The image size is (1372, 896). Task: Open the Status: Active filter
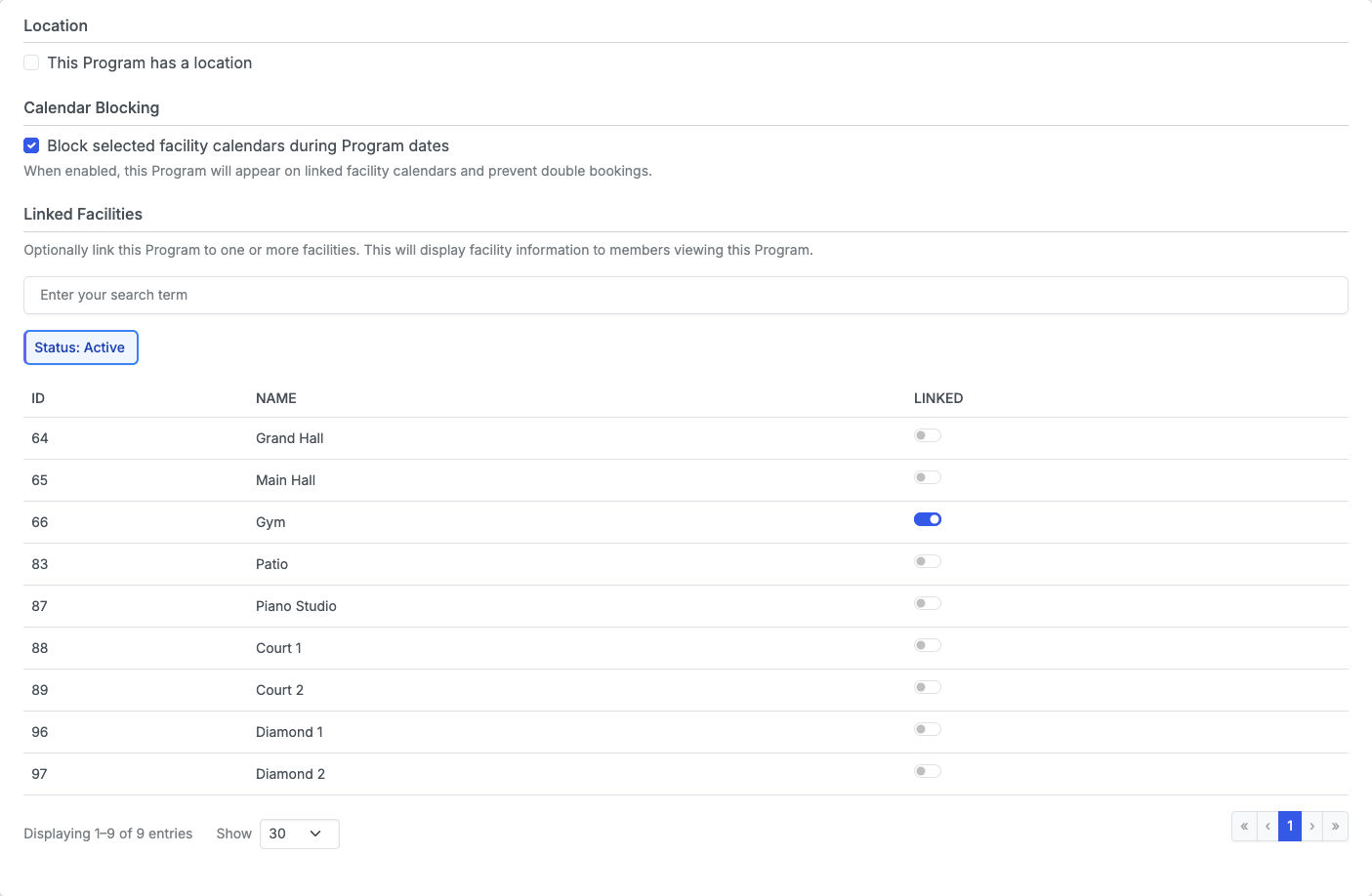point(80,347)
